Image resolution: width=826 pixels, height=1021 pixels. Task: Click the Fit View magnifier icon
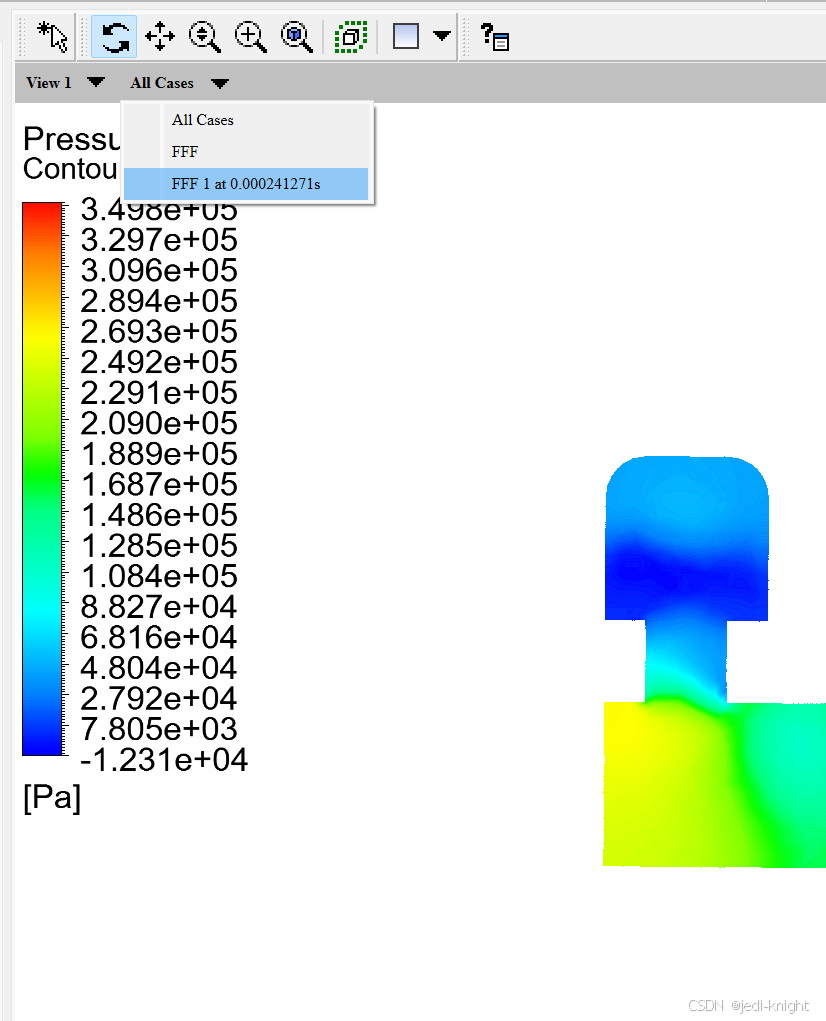pos(297,36)
